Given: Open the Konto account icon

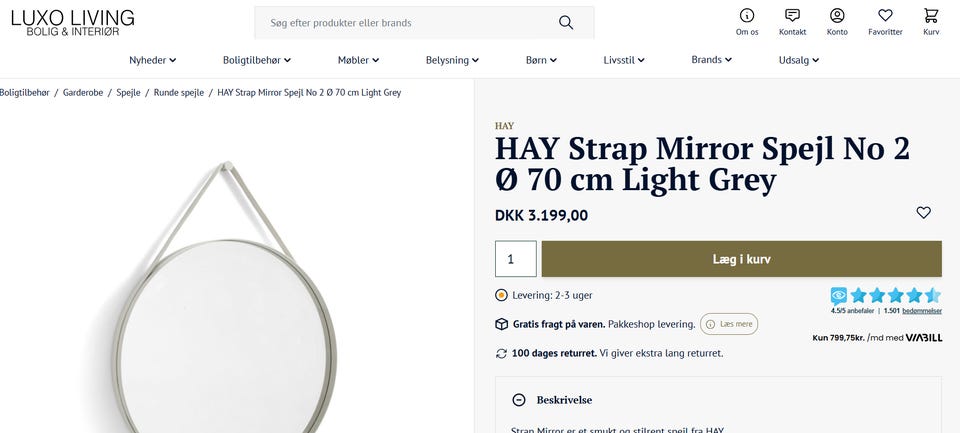Looking at the screenshot, I should (x=837, y=16).
